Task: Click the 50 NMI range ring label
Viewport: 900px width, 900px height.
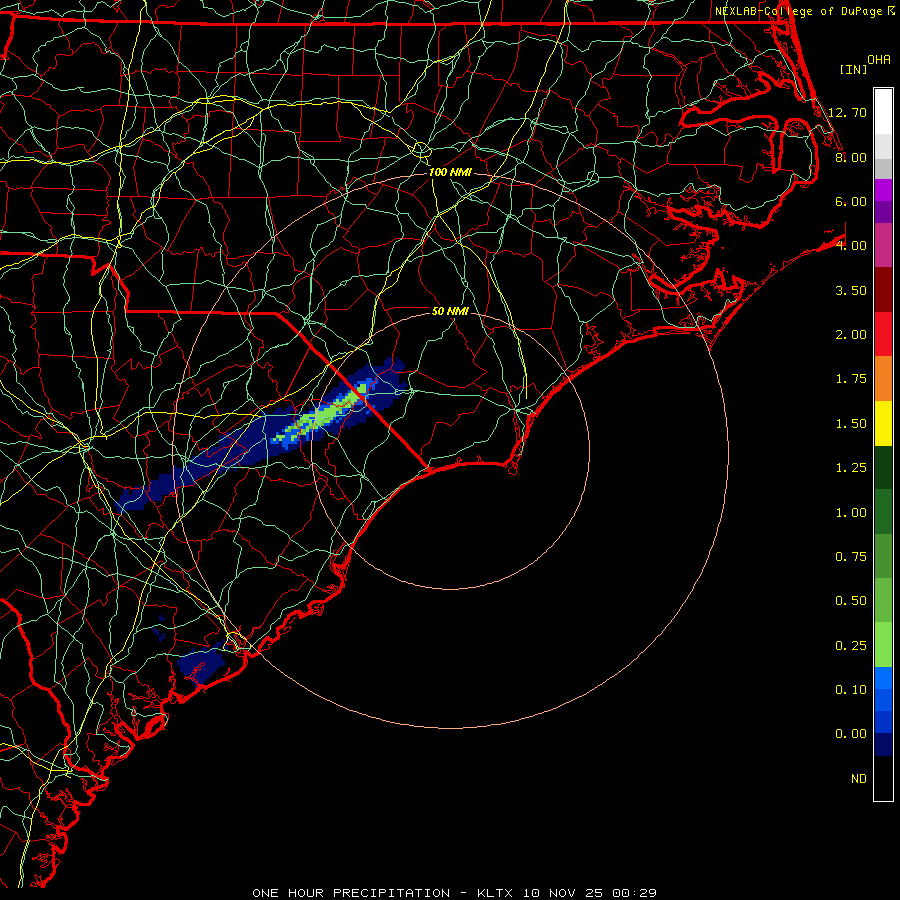Action: click(x=450, y=311)
